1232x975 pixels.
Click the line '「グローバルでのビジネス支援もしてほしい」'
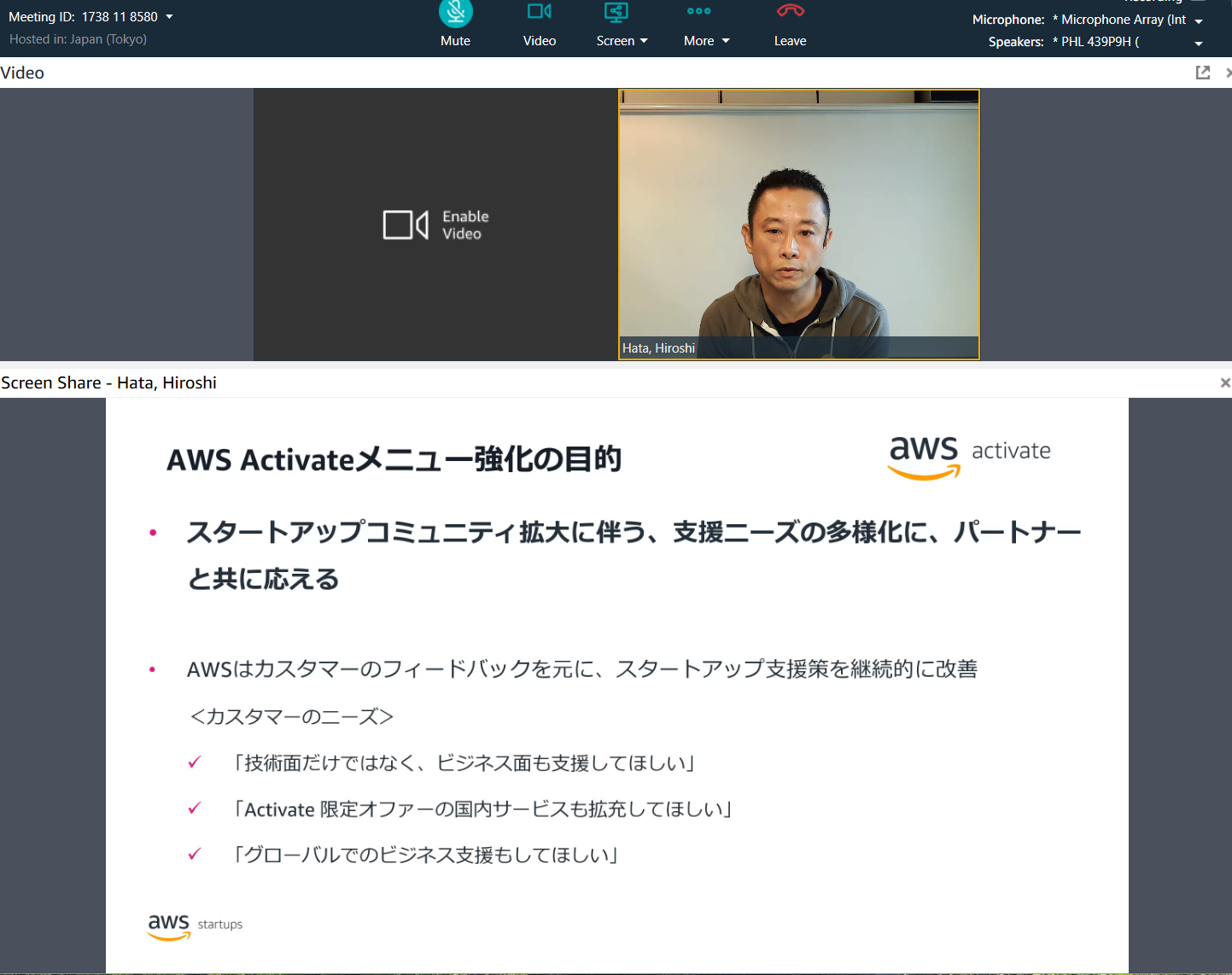pos(425,855)
